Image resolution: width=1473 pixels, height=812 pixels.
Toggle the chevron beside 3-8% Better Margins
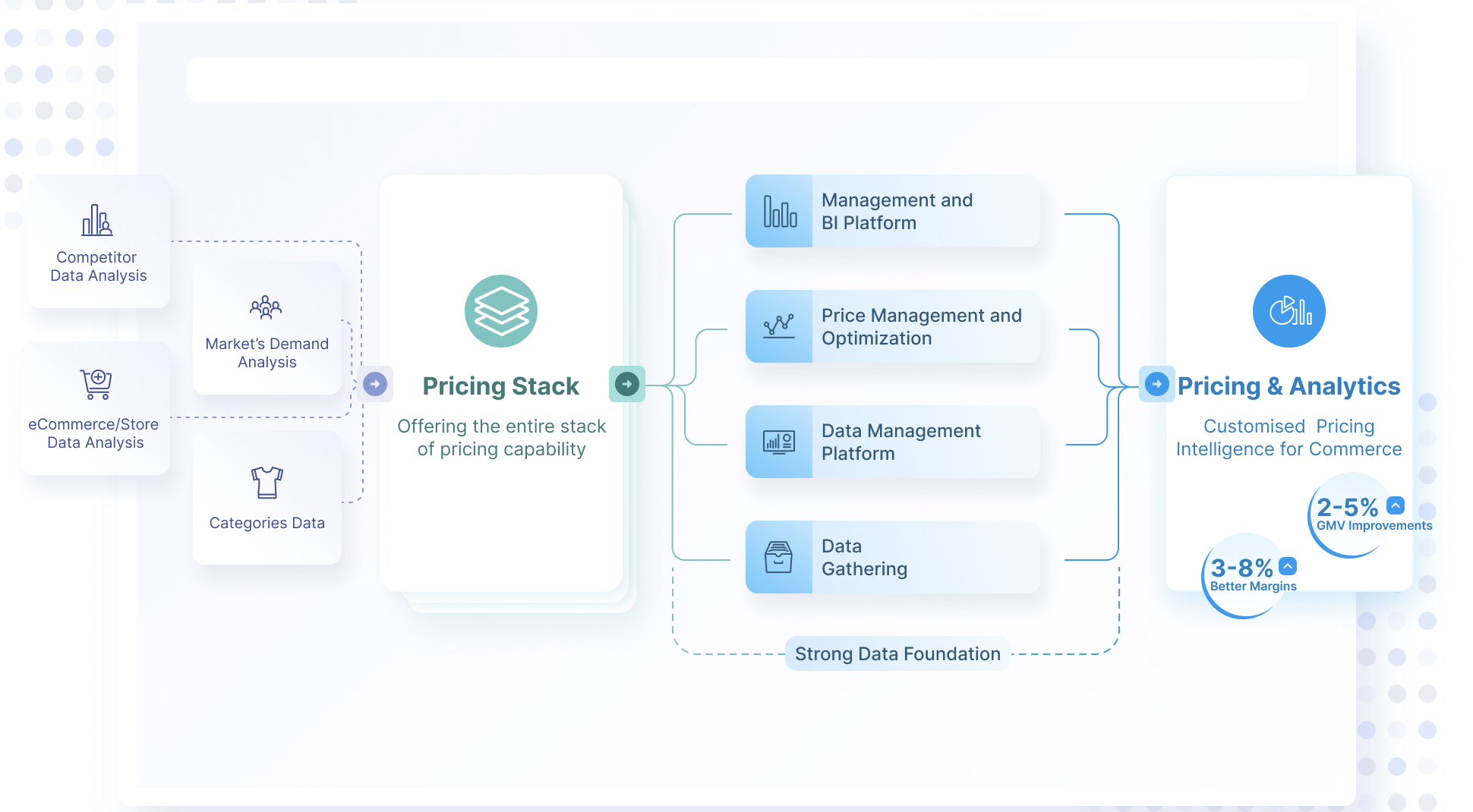click(x=1286, y=565)
